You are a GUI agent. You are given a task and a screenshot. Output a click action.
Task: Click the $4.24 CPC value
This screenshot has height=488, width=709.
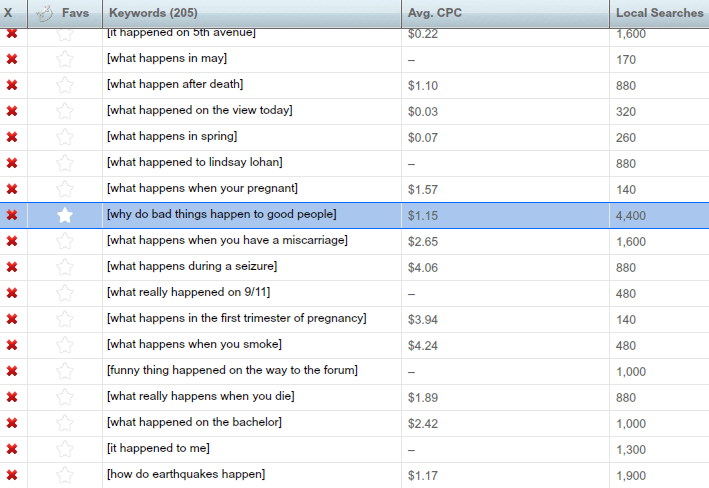[x=423, y=346]
